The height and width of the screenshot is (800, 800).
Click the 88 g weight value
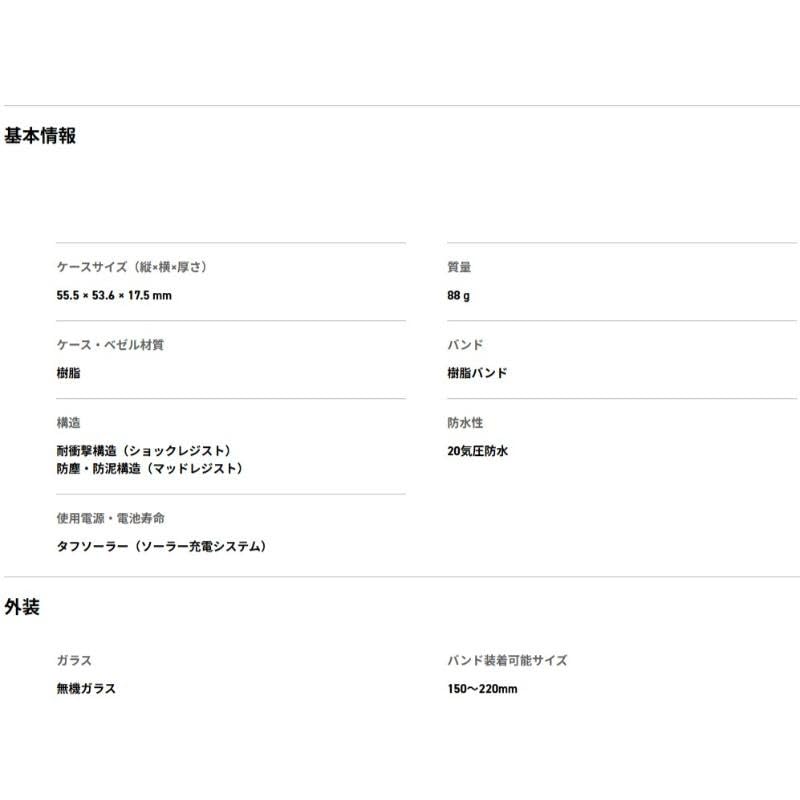[x=459, y=295]
